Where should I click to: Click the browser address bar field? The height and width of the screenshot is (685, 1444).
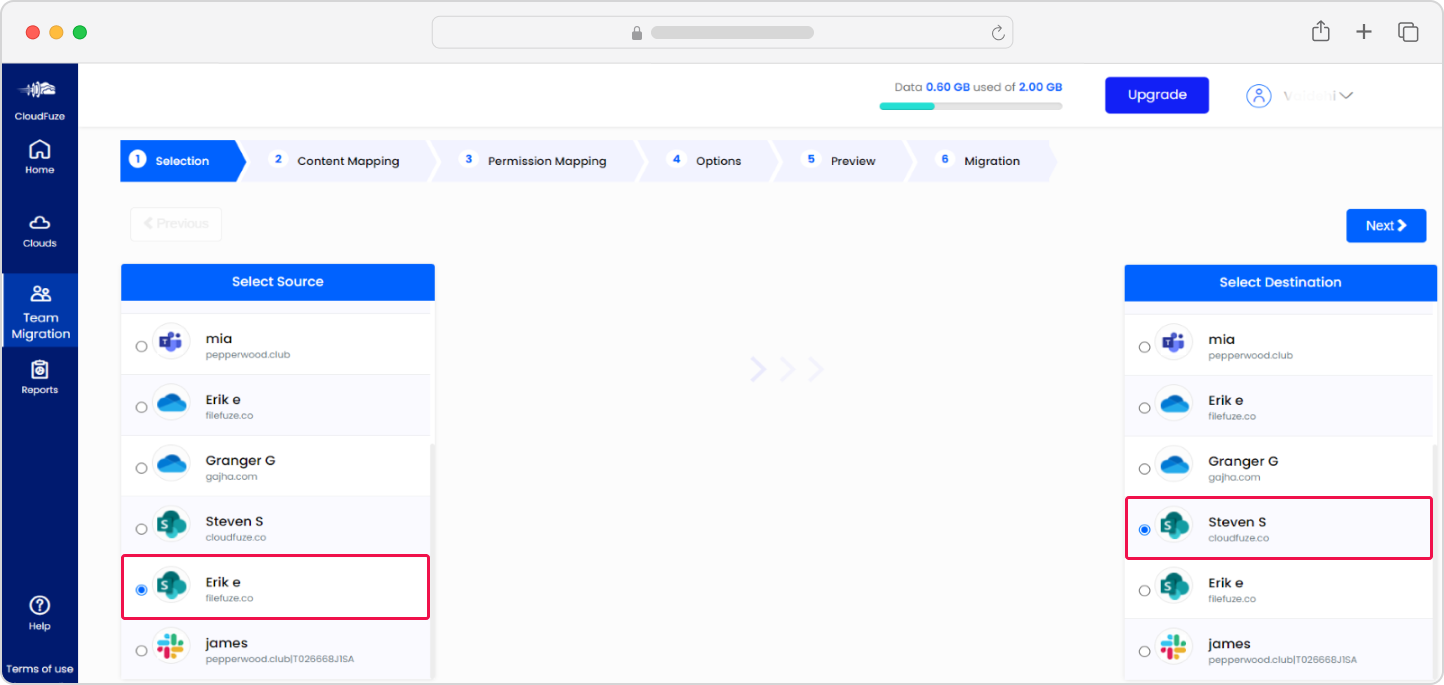pos(722,32)
